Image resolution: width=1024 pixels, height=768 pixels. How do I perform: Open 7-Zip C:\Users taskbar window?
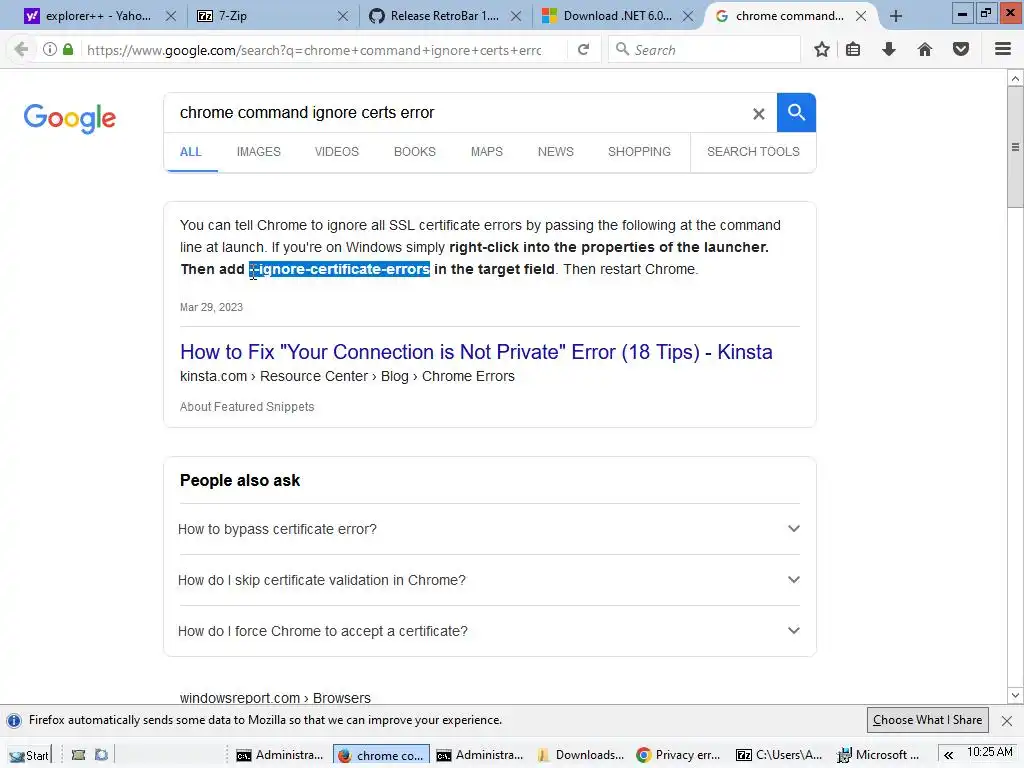(x=779, y=755)
